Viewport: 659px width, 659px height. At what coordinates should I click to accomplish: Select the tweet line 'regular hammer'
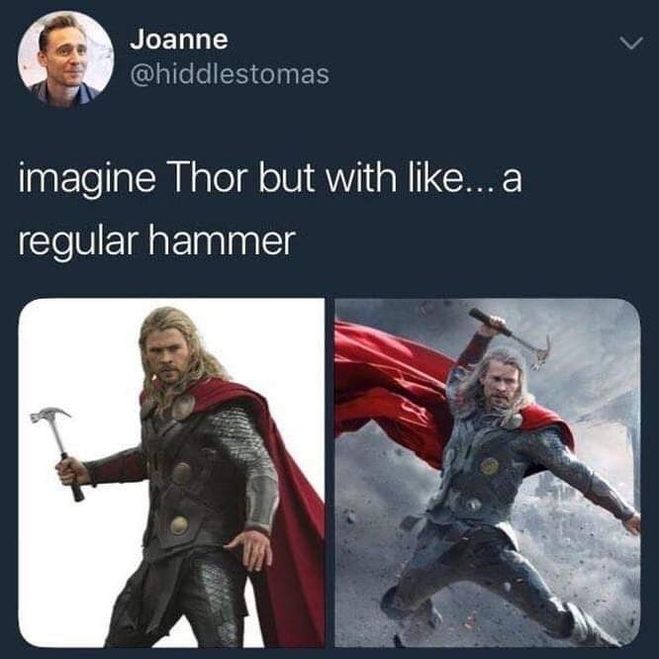157,243
